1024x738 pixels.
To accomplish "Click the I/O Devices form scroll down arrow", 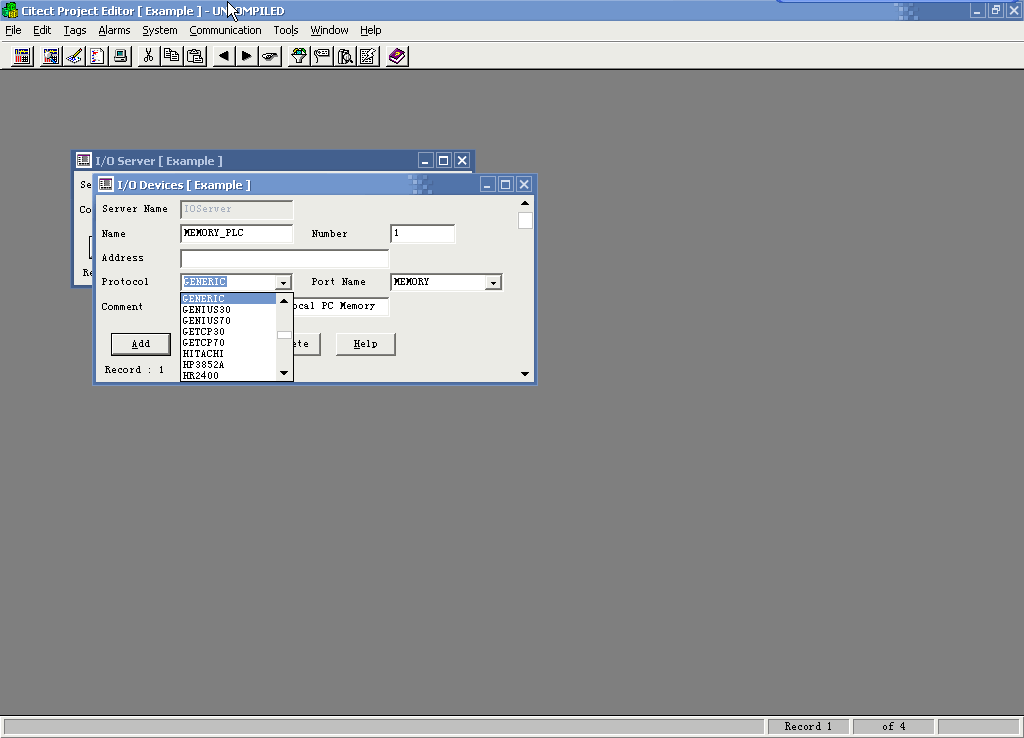I will coord(525,374).
